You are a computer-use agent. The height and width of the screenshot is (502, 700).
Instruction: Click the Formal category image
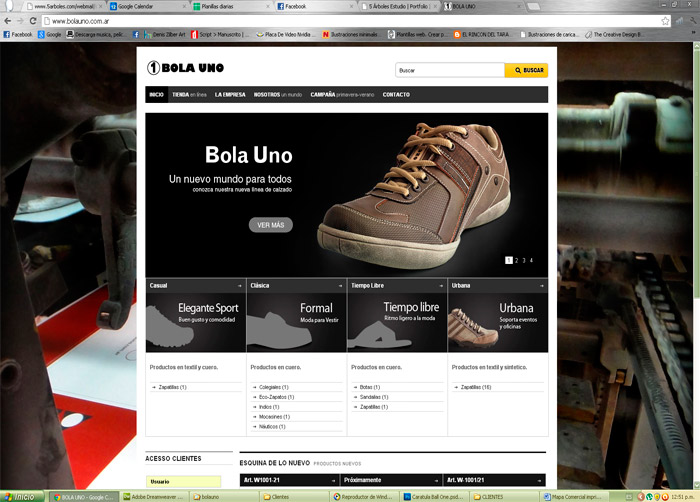(x=296, y=322)
